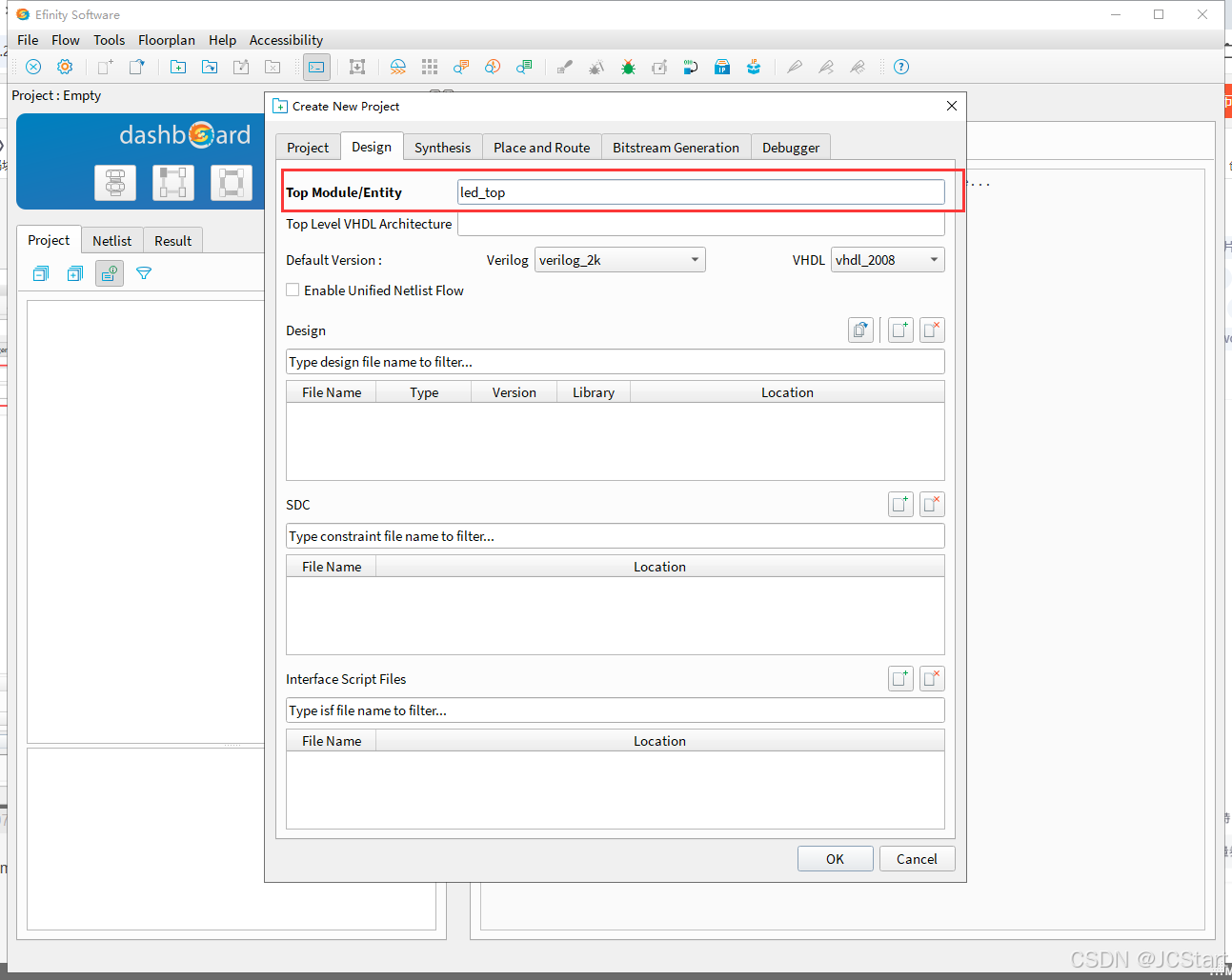
Task: Click the design file name filter field
Action: [616, 362]
